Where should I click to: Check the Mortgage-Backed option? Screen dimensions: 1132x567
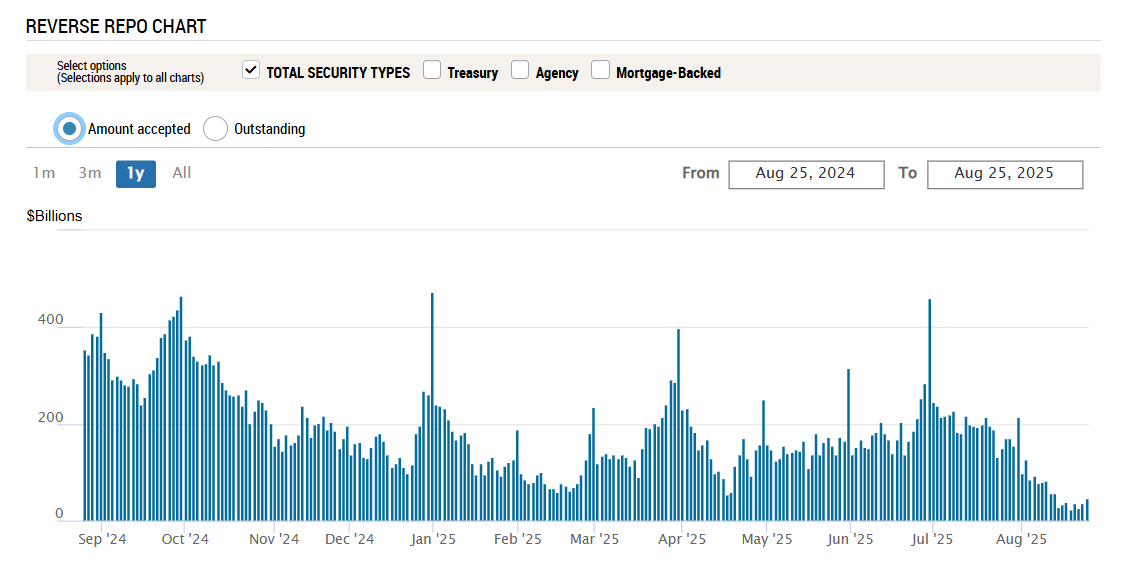[x=600, y=70]
